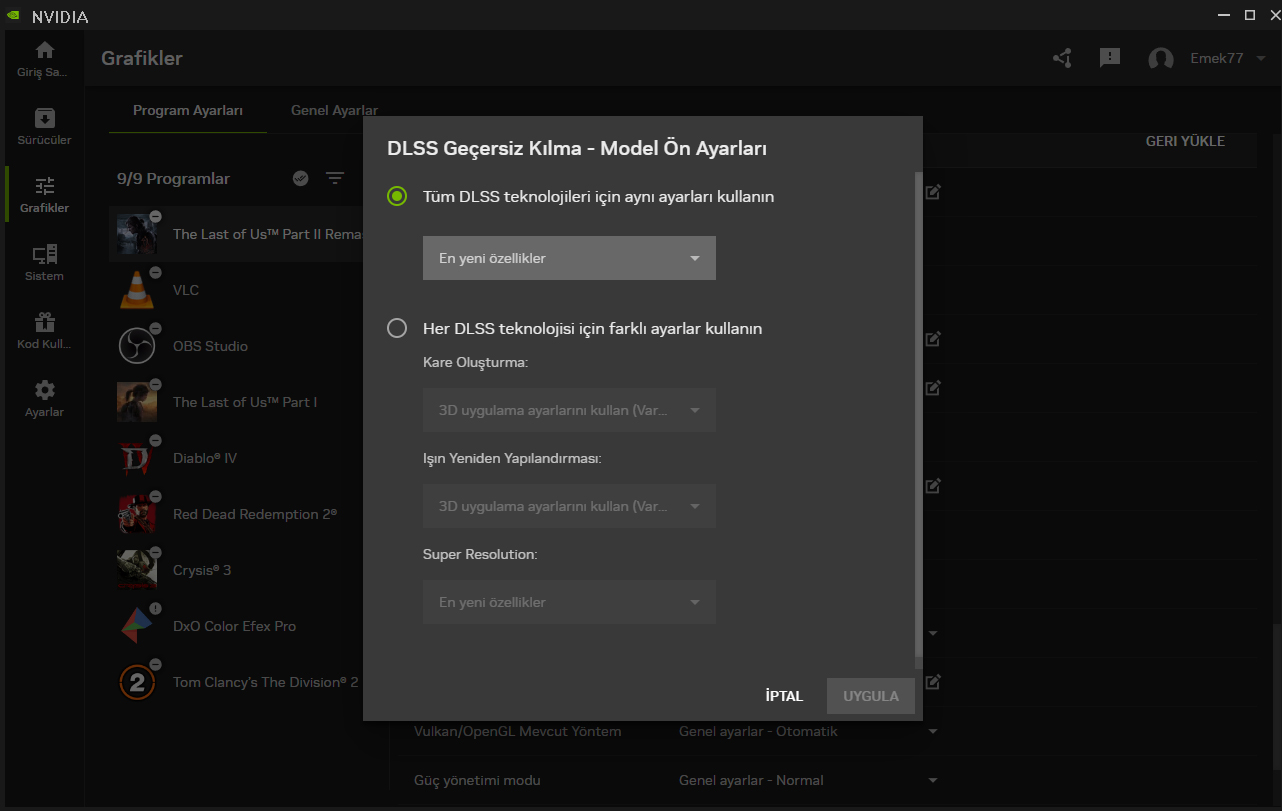
Task: Click the share icon in header
Action: 1062,58
